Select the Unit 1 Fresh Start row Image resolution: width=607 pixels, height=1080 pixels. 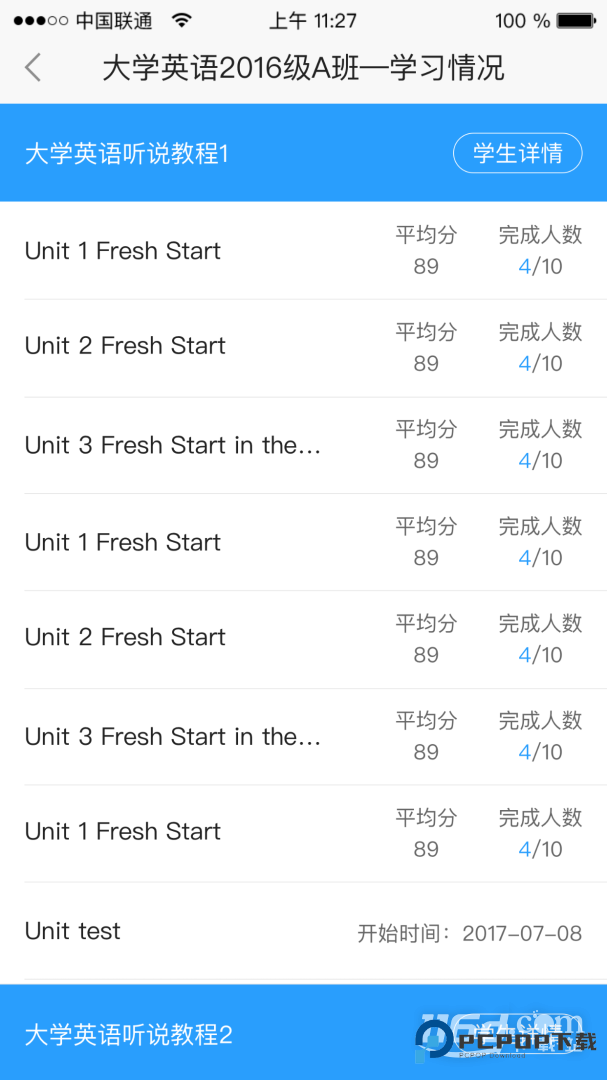point(122,251)
